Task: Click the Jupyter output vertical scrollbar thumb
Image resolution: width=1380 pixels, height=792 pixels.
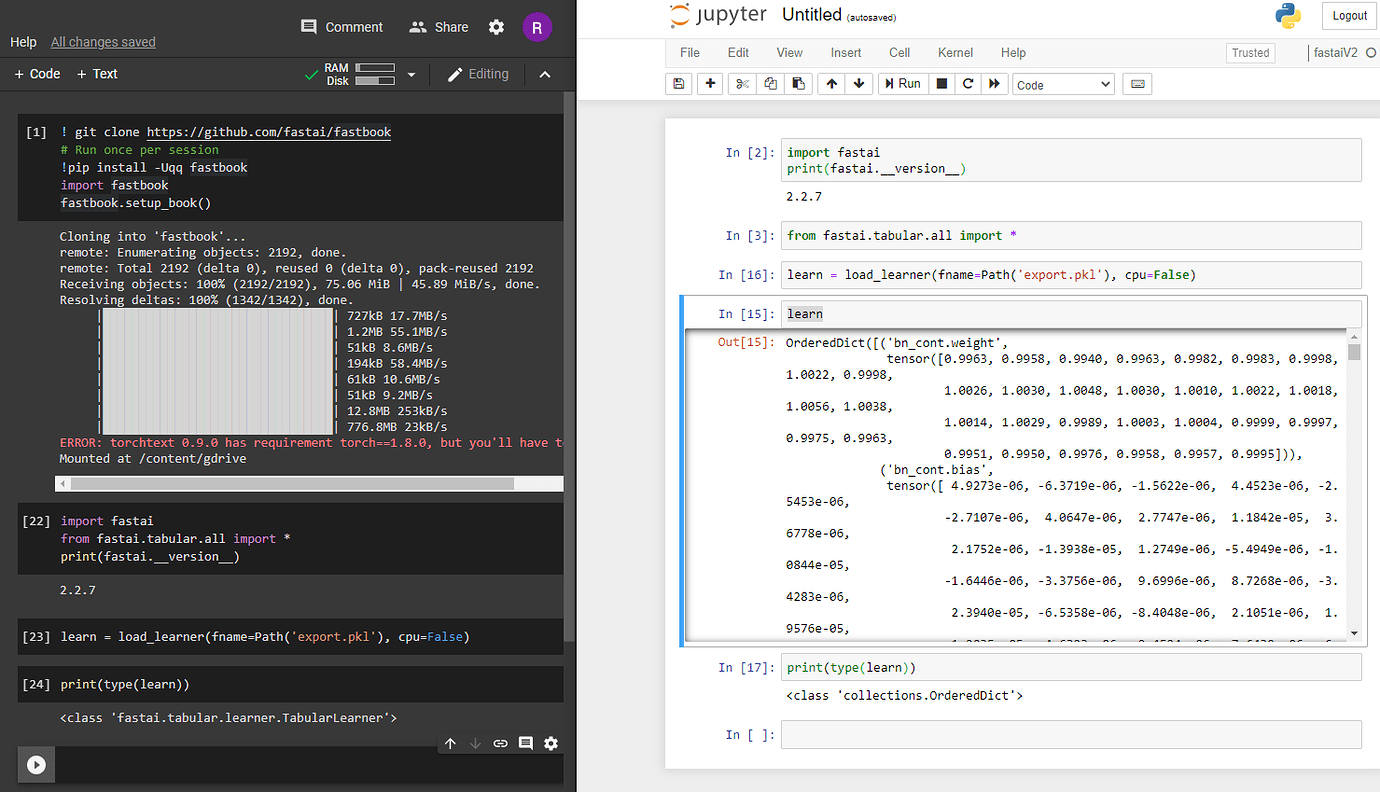Action: 1354,352
